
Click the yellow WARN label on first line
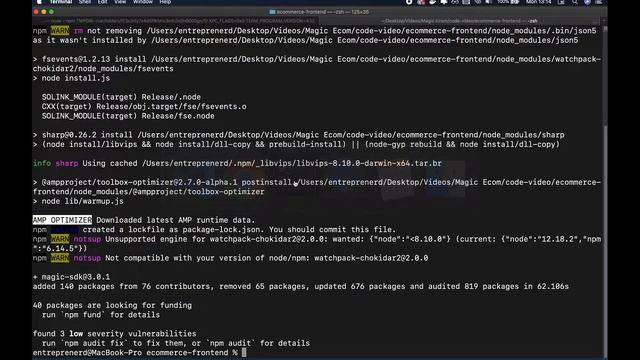pyautogui.click(x=60, y=31)
